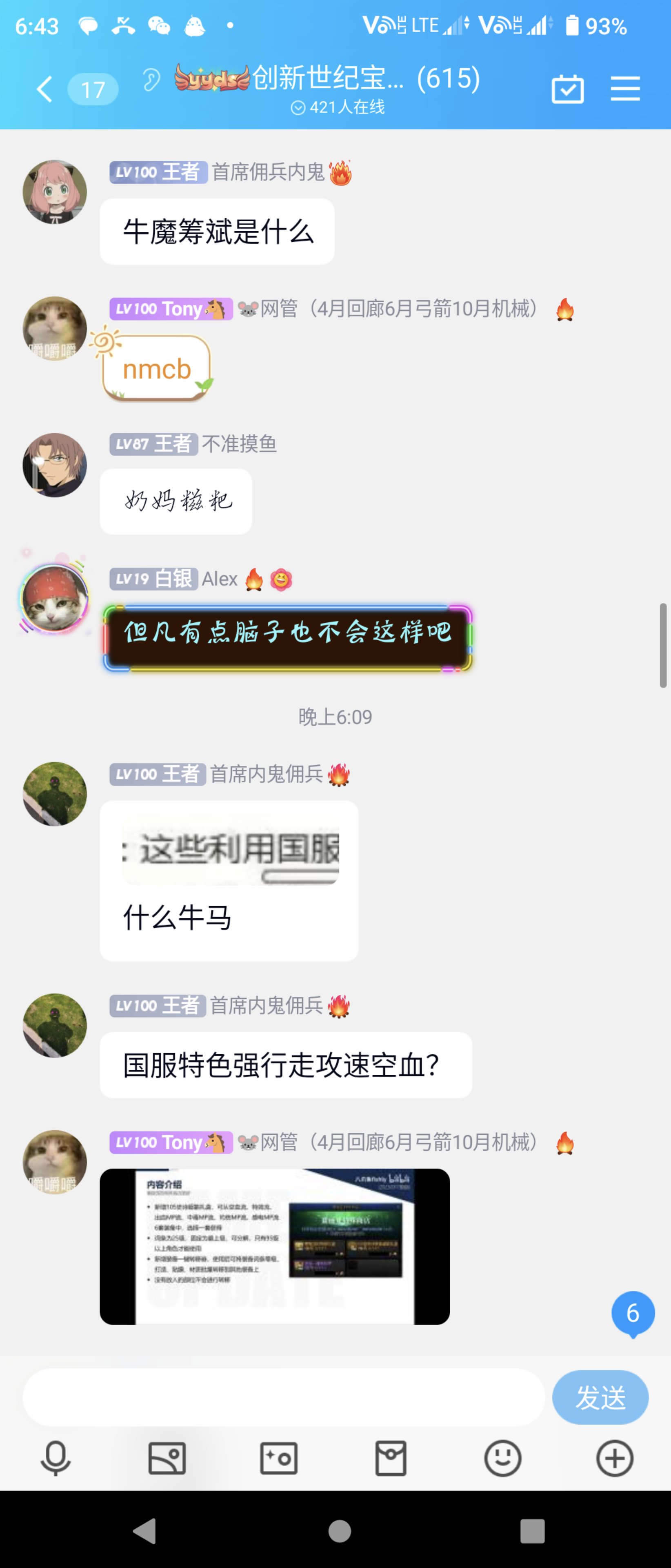Open the red packet envelope icon
This screenshot has width=671, height=1568.
pyautogui.click(x=391, y=1458)
